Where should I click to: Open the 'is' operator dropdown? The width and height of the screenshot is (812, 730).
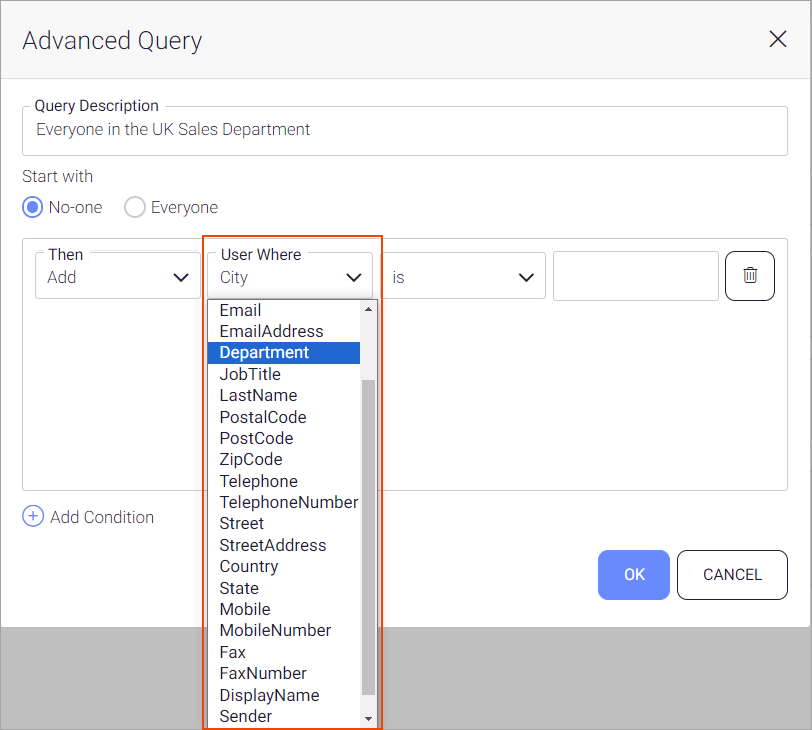[463, 277]
